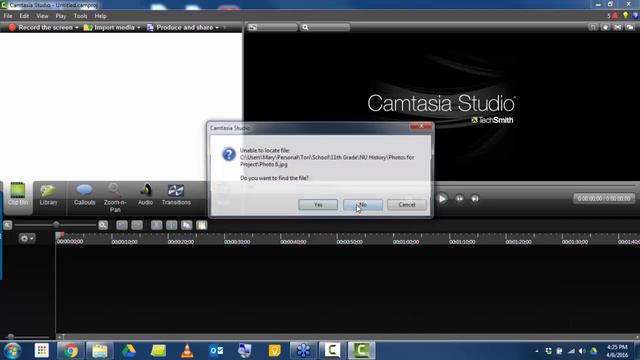This screenshot has height=360, width=640.
Task: Click the cut button on timeline toolbar
Action: click(156, 225)
